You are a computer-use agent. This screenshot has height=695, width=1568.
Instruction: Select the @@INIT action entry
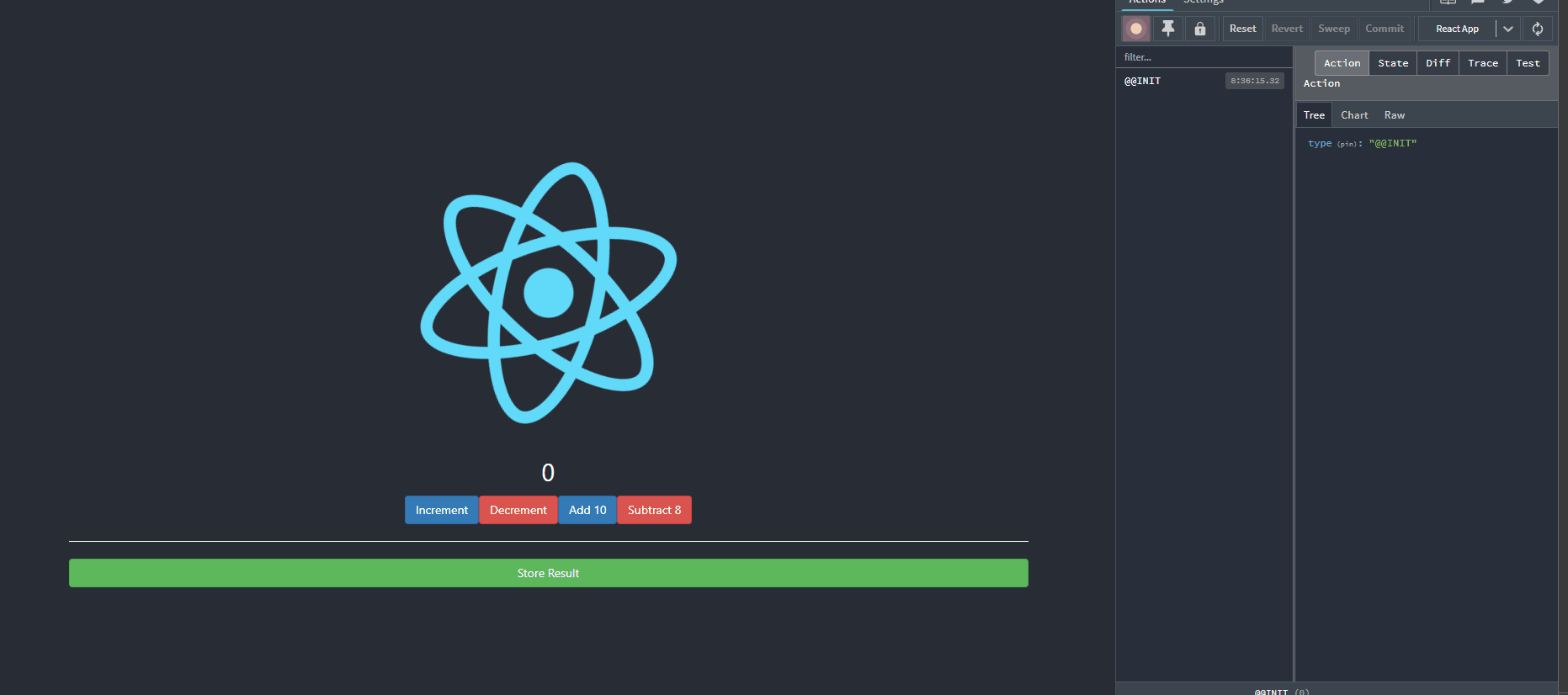pyautogui.click(x=1204, y=81)
